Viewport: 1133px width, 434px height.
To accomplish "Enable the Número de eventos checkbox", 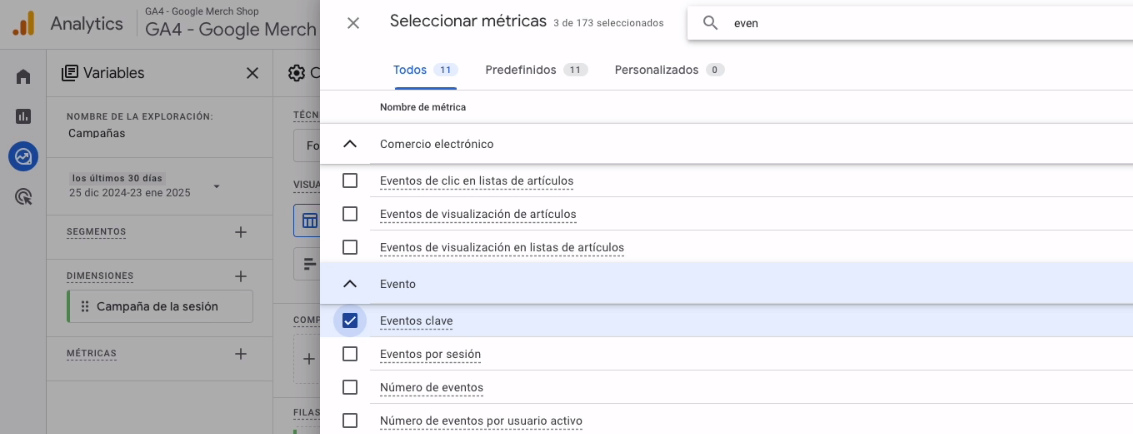I will click(350, 387).
